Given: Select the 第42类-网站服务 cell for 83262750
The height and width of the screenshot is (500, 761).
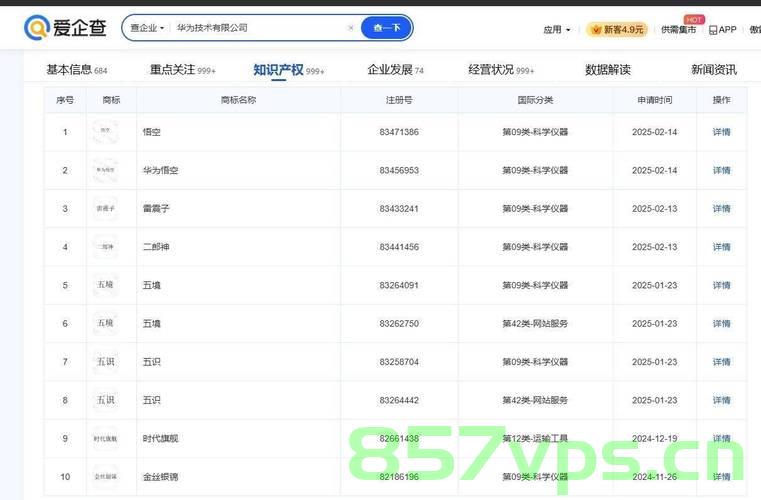Looking at the screenshot, I should click(x=535, y=324).
